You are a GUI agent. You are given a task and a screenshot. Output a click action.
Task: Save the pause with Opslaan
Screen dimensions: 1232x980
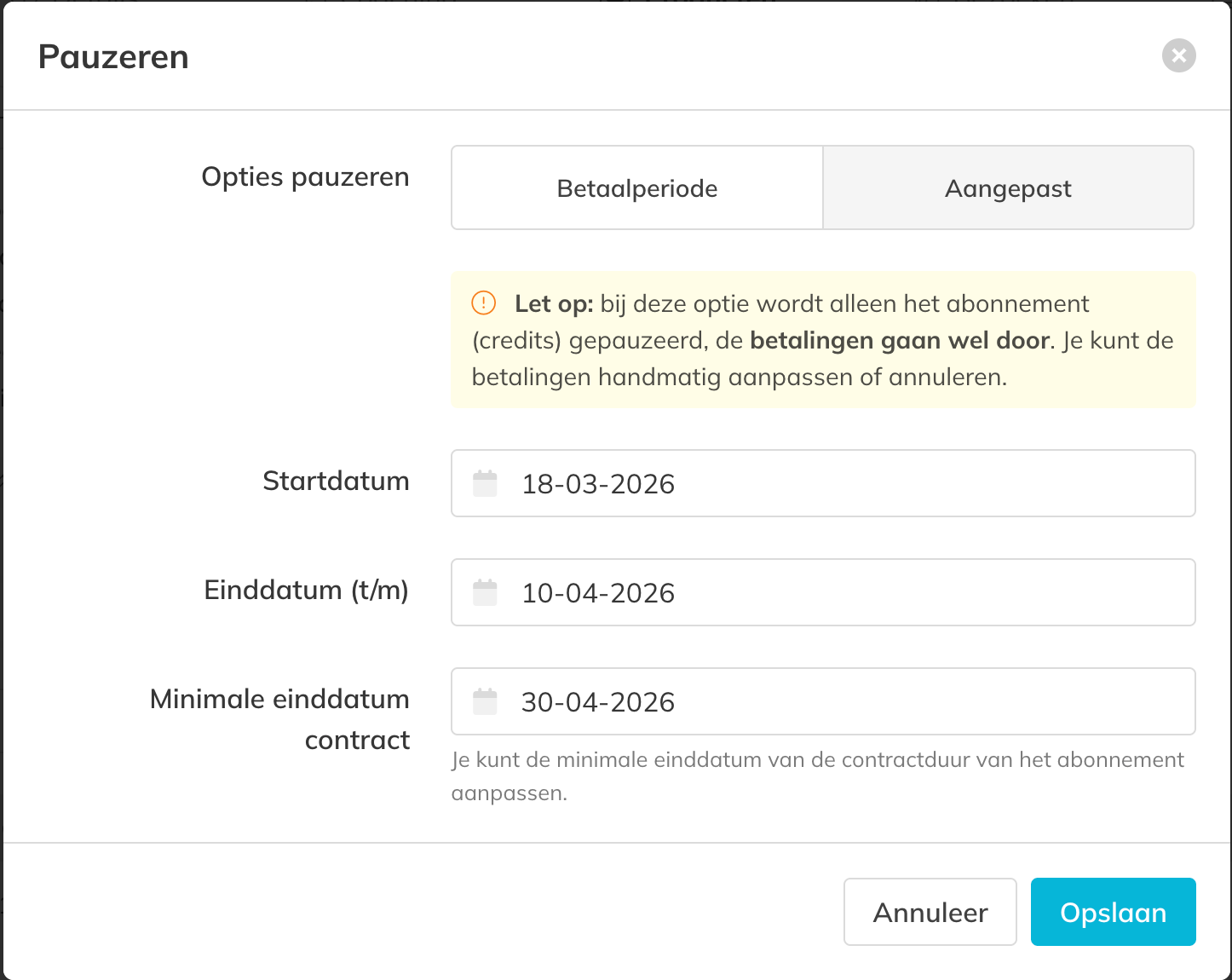click(x=1113, y=913)
